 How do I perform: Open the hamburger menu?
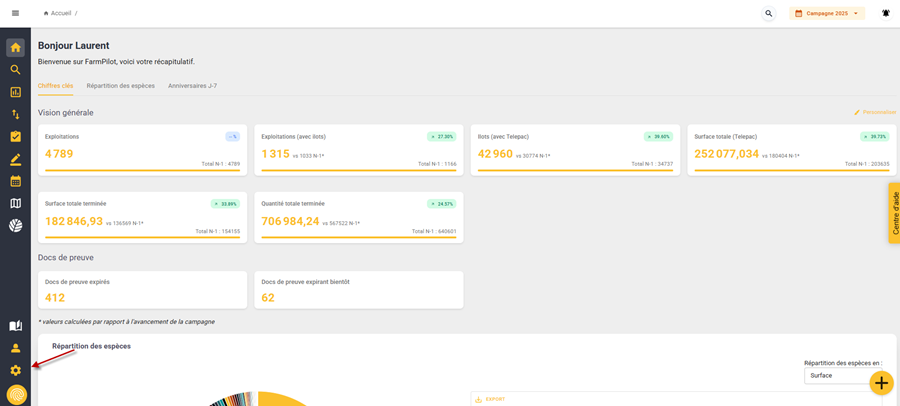click(x=15, y=13)
